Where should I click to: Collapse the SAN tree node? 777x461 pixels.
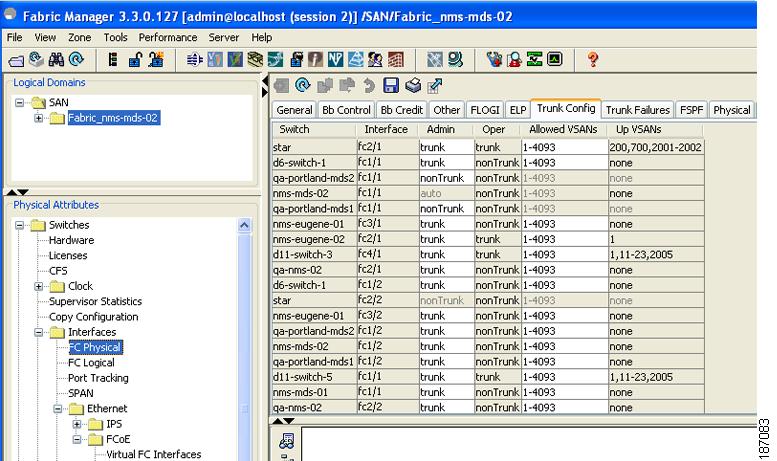click(19, 103)
